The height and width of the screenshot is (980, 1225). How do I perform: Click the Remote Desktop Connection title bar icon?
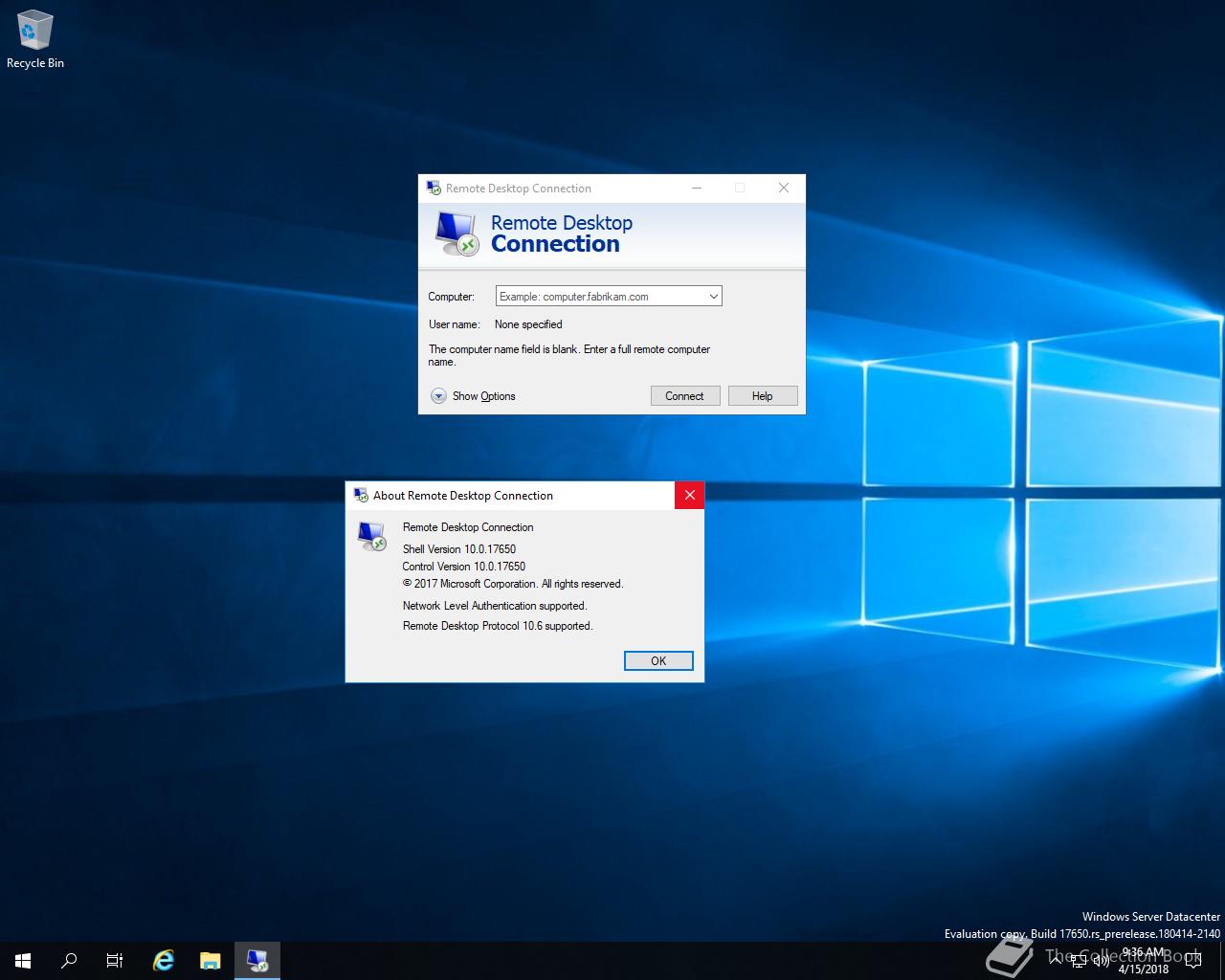click(x=434, y=189)
